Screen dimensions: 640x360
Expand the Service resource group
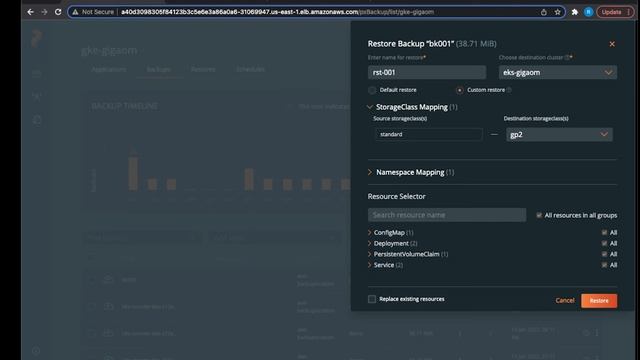pos(369,265)
